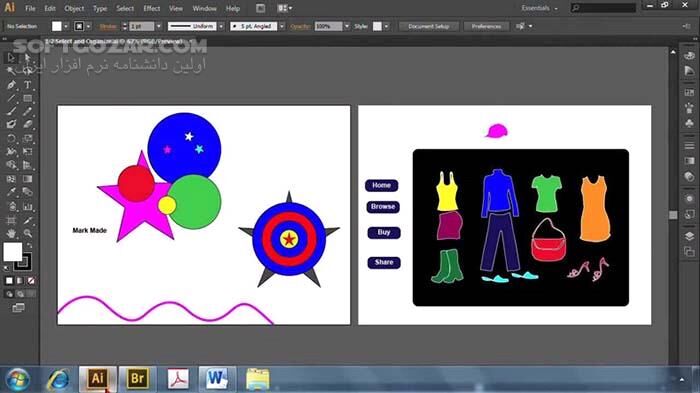Select the Blend tool
Image resolution: width=700 pixels, height=393 pixels.
tap(28, 192)
